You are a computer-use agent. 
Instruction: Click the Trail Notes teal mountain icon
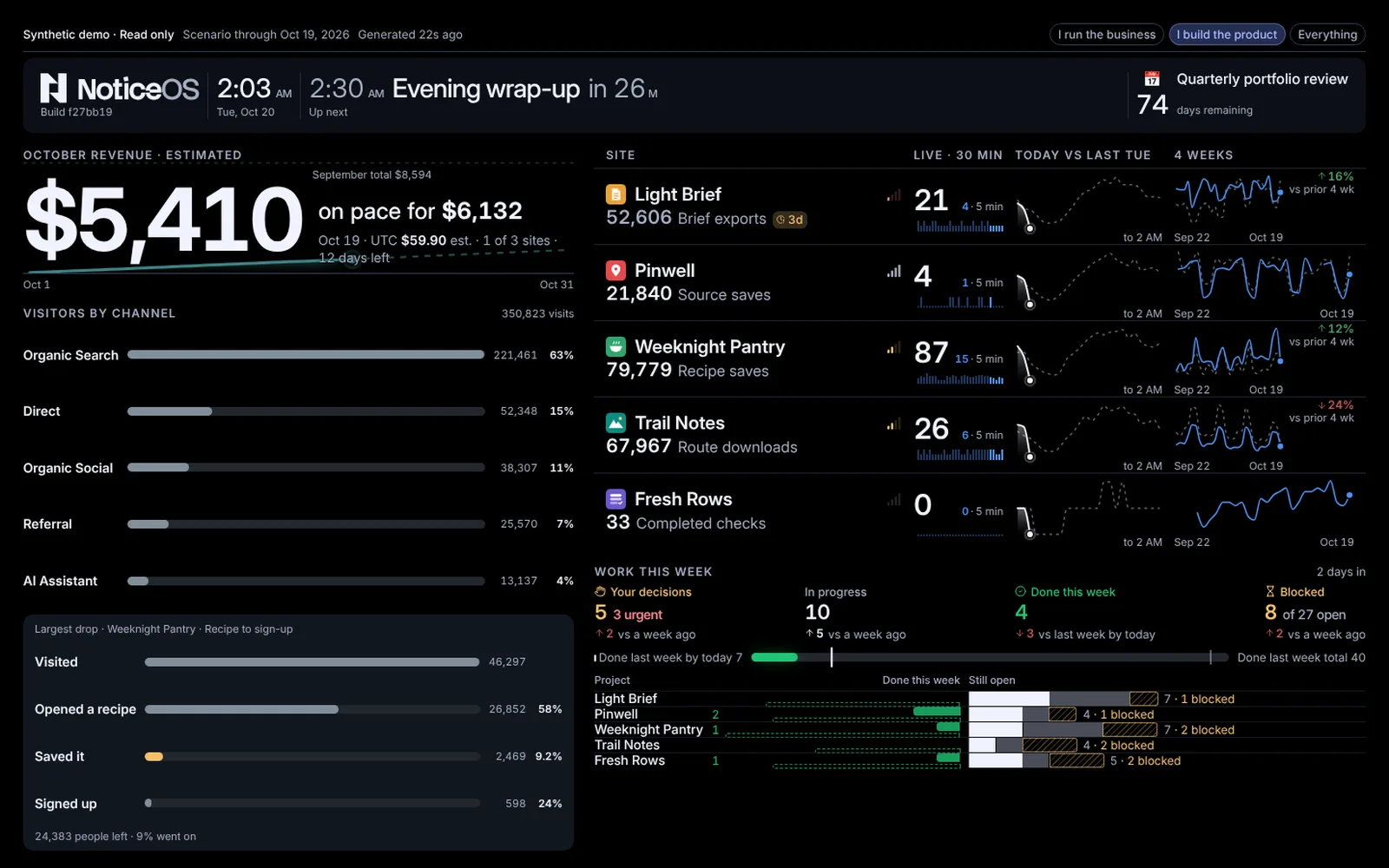616,423
